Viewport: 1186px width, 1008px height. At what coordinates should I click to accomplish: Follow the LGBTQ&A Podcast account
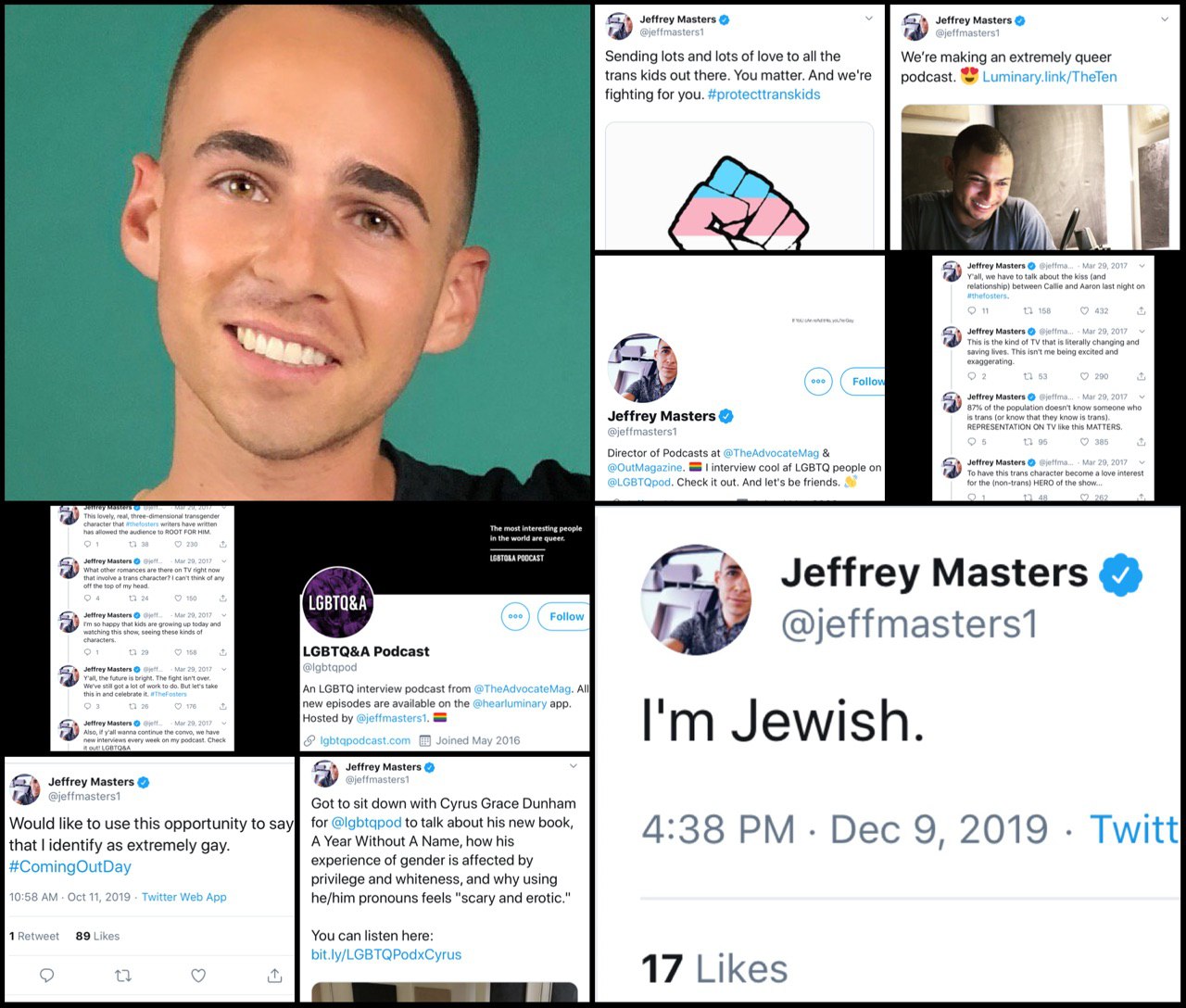565,616
